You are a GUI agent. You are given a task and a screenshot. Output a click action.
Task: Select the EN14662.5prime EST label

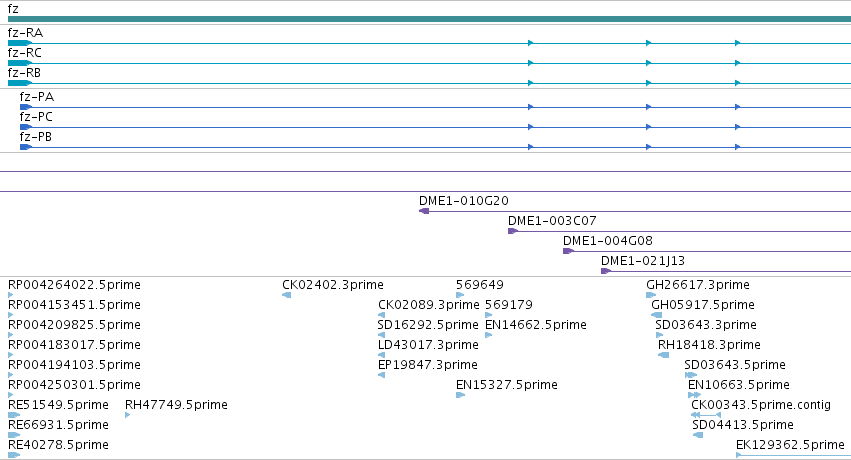[536, 325]
